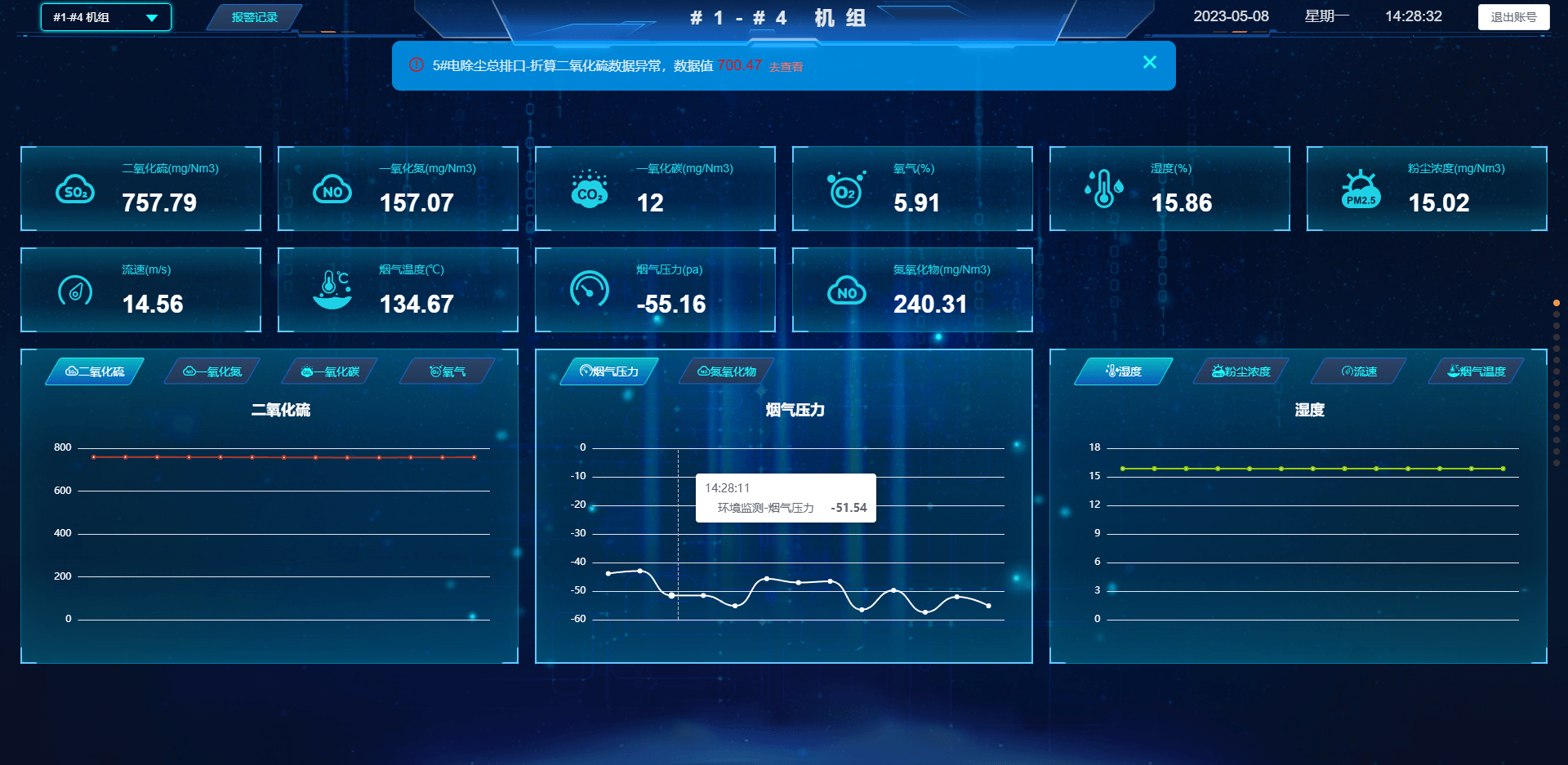Switch to the 一氧化氮 chart tab
This screenshot has width=1568, height=765.
(x=212, y=371)
